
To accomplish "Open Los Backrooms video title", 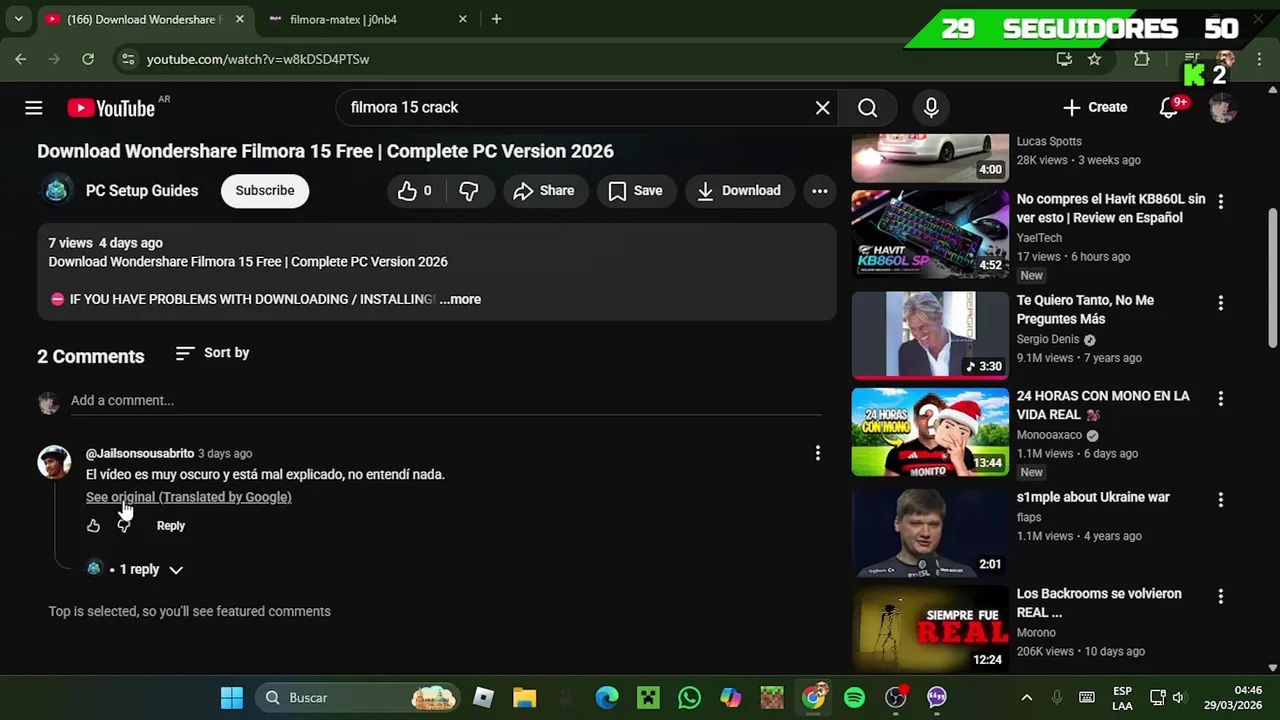I will pyautogui.click(x=1099, y=603).
